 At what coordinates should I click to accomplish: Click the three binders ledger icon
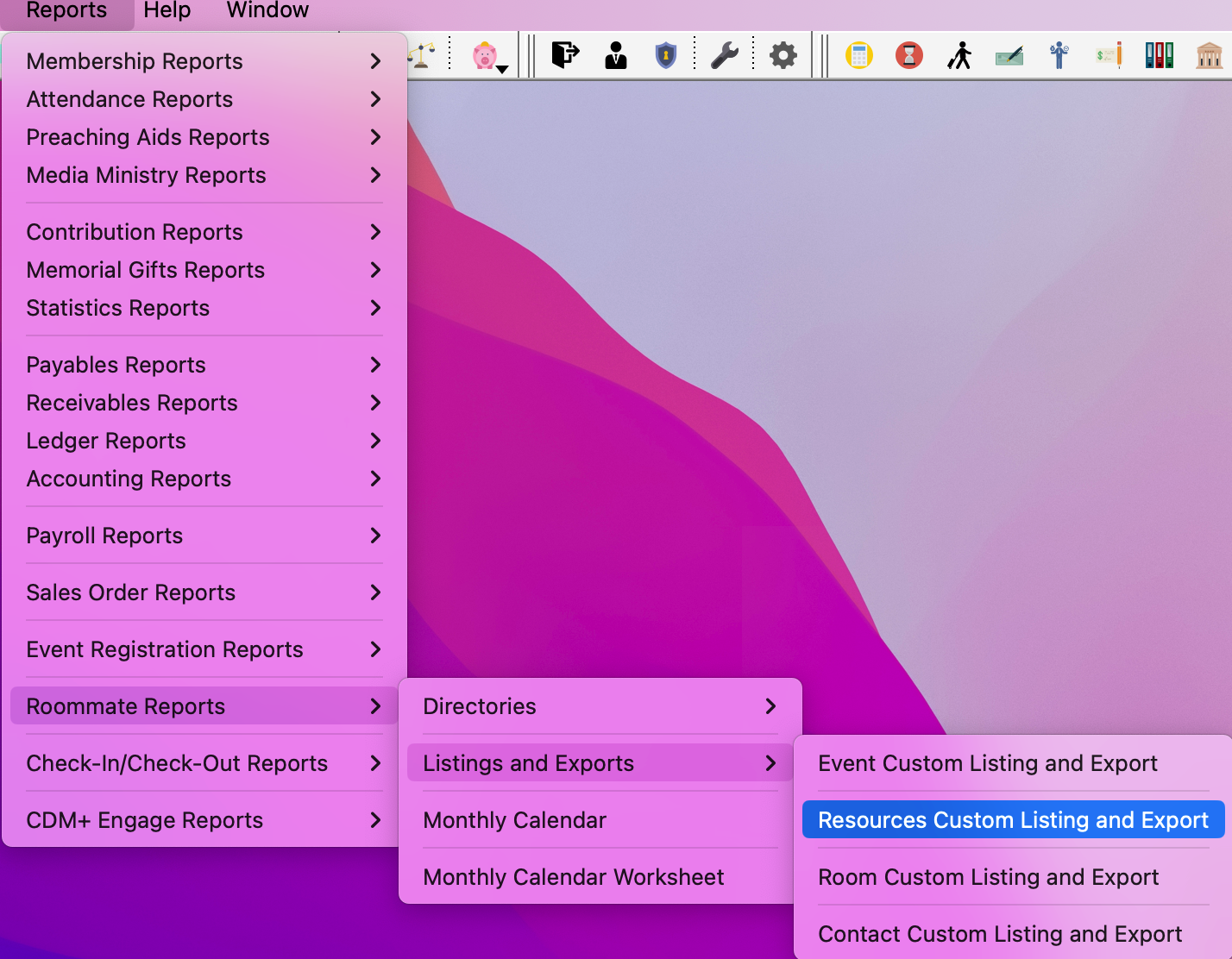[1159, 56]
